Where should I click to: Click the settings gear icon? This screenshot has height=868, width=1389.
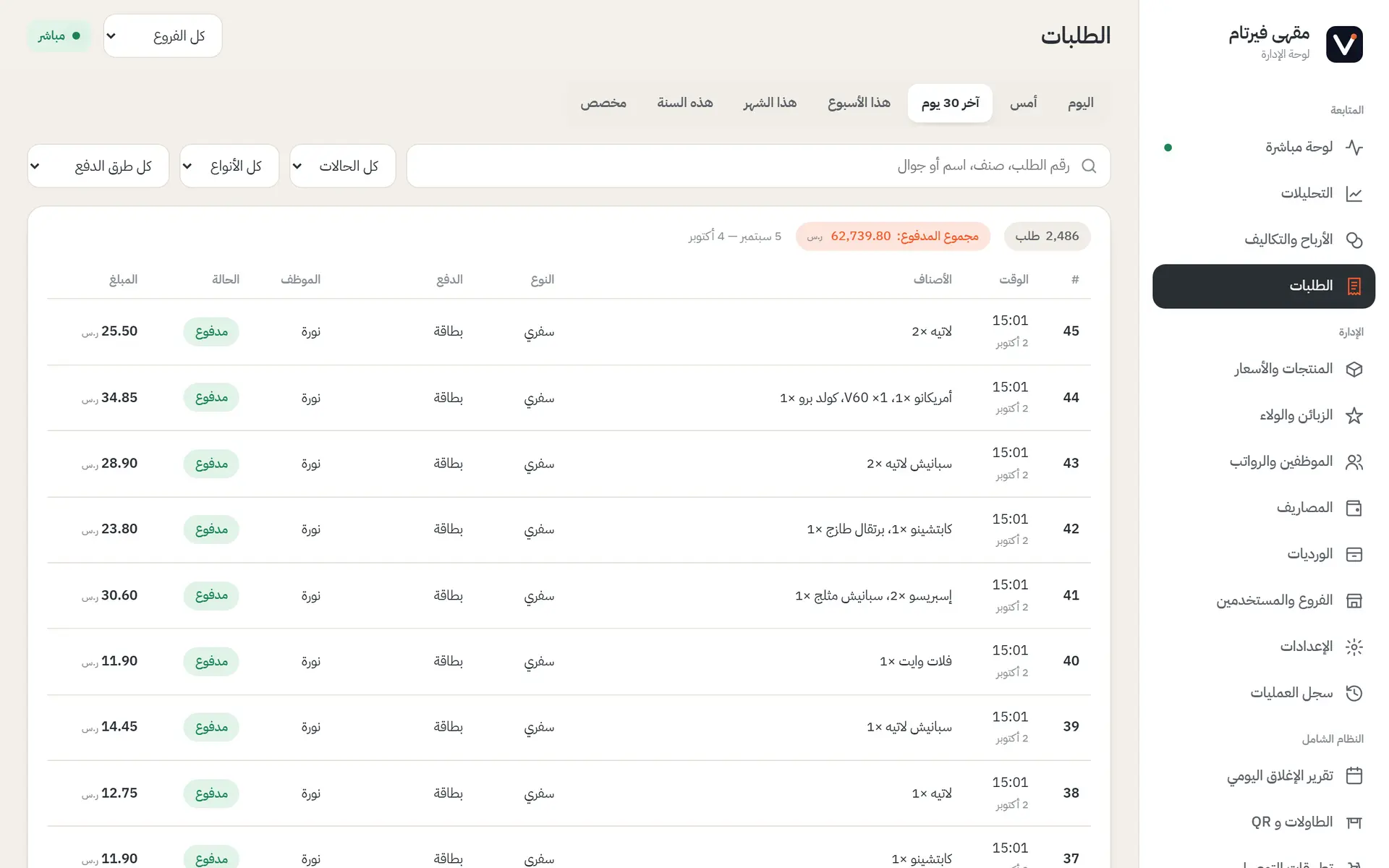1354,647
